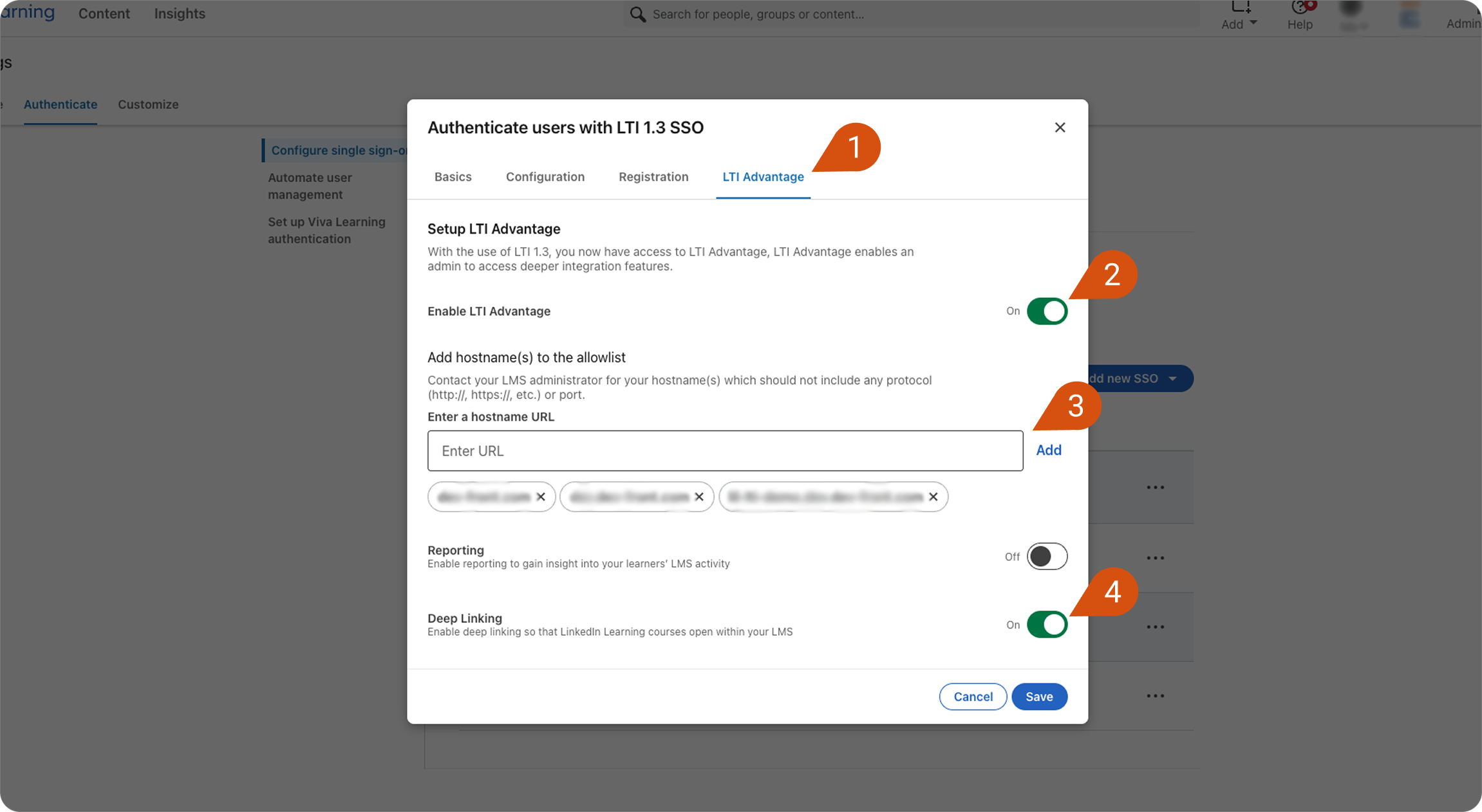Switch to the Configuration tab
The image size is (1482, 812).
pyautogui.click(x=545, y=177)
